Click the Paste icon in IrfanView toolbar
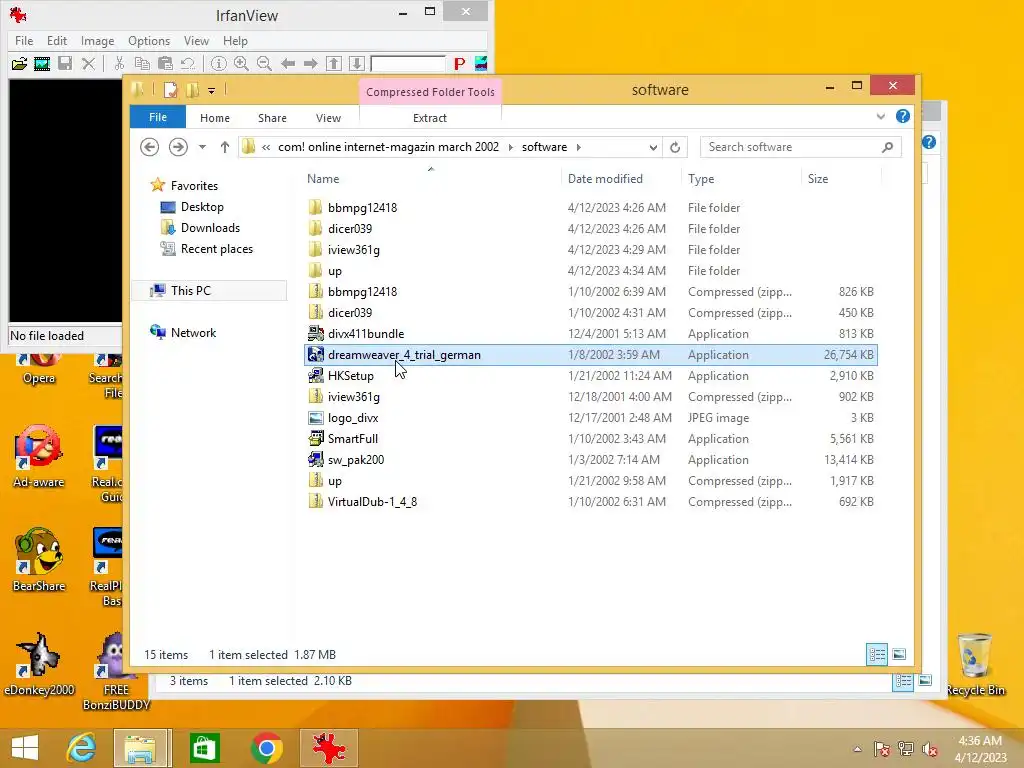Viewport: 1024px width, 768px height. coord(165,63)
